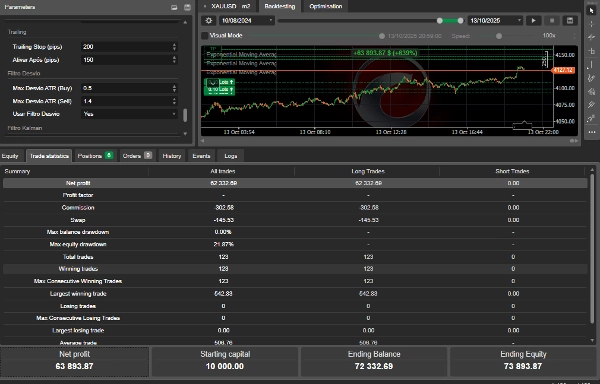Switch to the Optimisation tab

[x=326, y=7]
